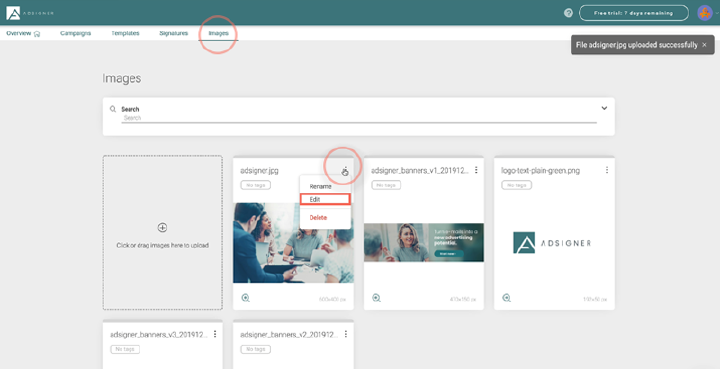Click the plus icon to upload images

point(162,227)
